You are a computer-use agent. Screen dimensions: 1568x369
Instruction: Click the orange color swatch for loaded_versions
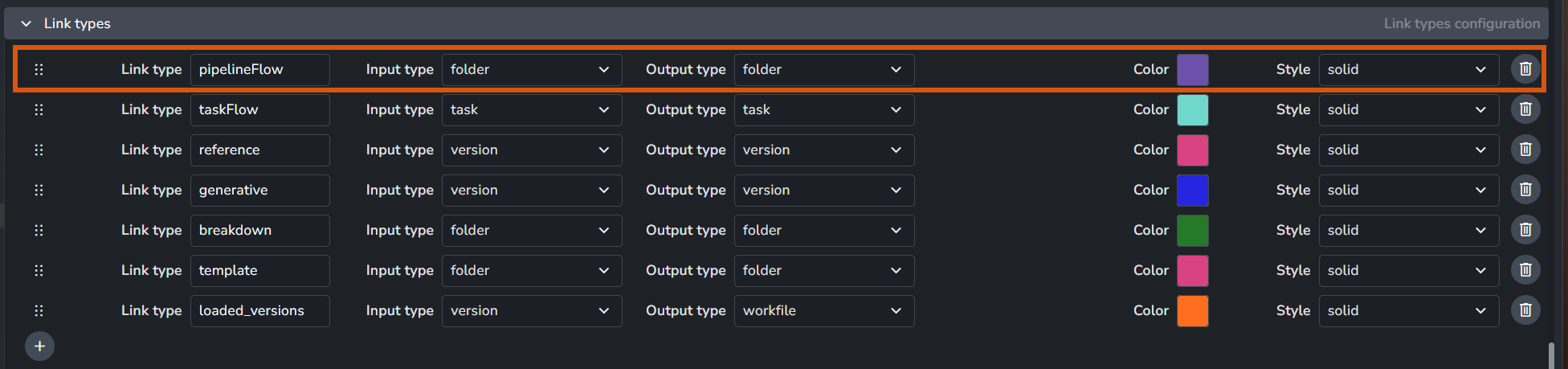pyautogui.click(x=1192, y=311)
